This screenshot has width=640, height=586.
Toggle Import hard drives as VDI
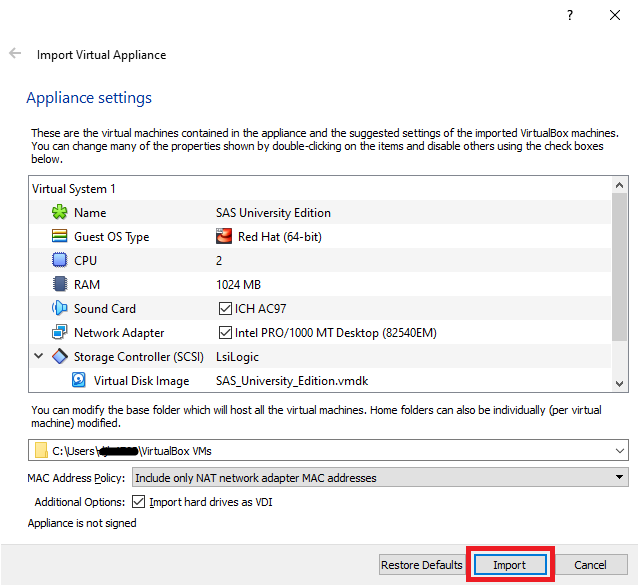(x=139, y=502)
